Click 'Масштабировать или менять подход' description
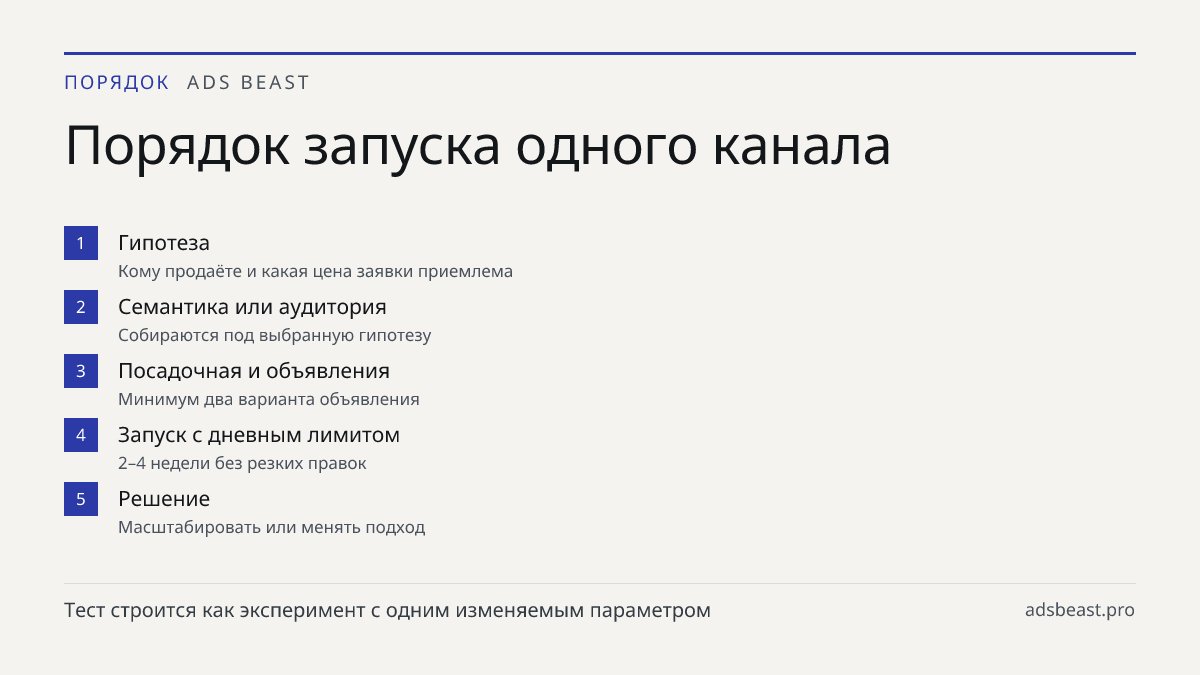The height and width of the screenshot is (675, 1200). click(x=272, y=528)
